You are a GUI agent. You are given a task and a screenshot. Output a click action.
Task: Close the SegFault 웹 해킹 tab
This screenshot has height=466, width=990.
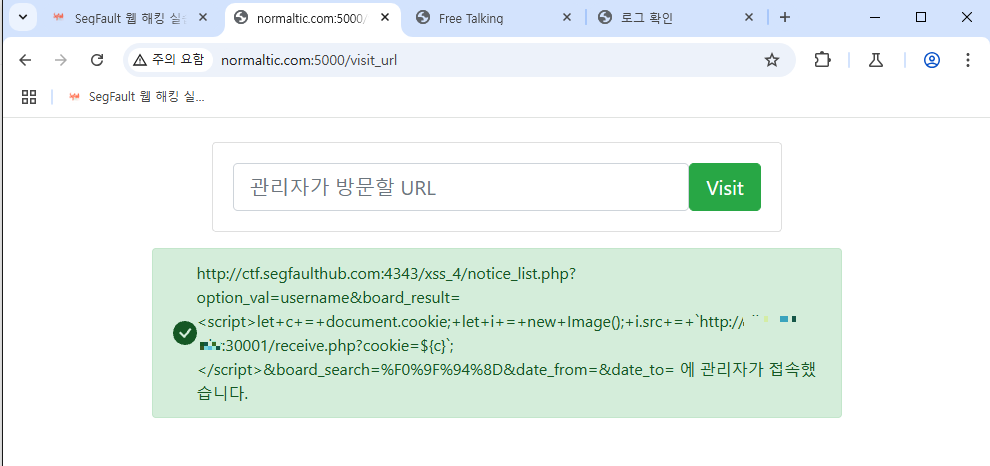203,18
